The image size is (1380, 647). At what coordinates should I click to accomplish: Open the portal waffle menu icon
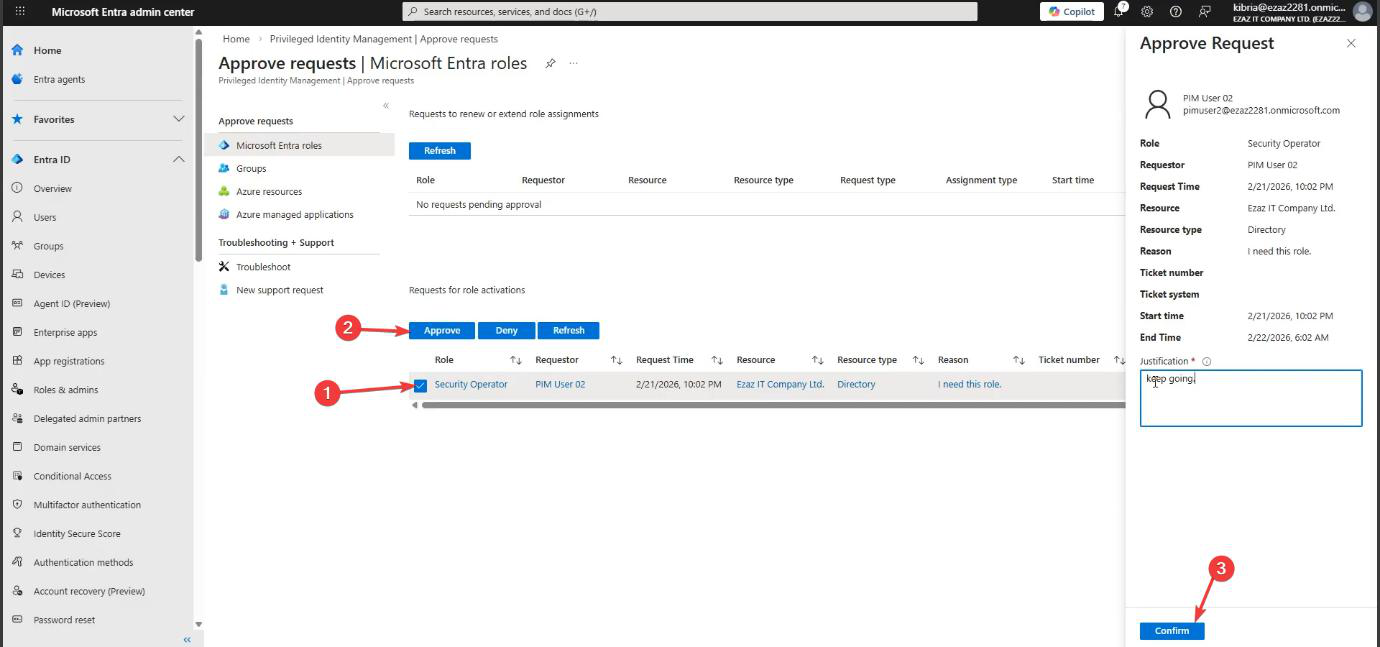point(20,12)
